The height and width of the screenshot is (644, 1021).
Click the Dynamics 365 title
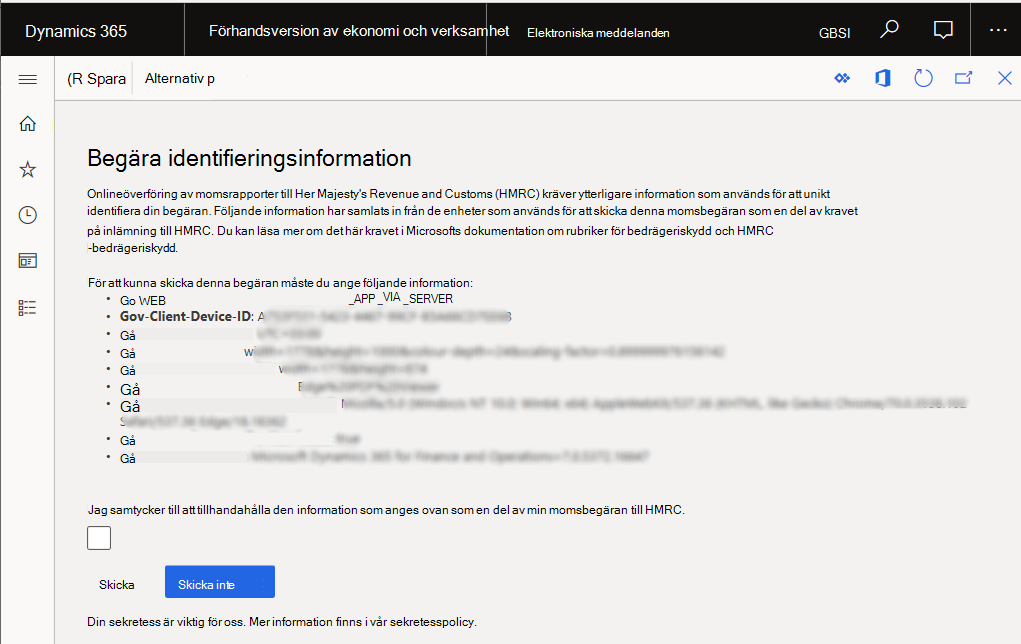[76, 31]
